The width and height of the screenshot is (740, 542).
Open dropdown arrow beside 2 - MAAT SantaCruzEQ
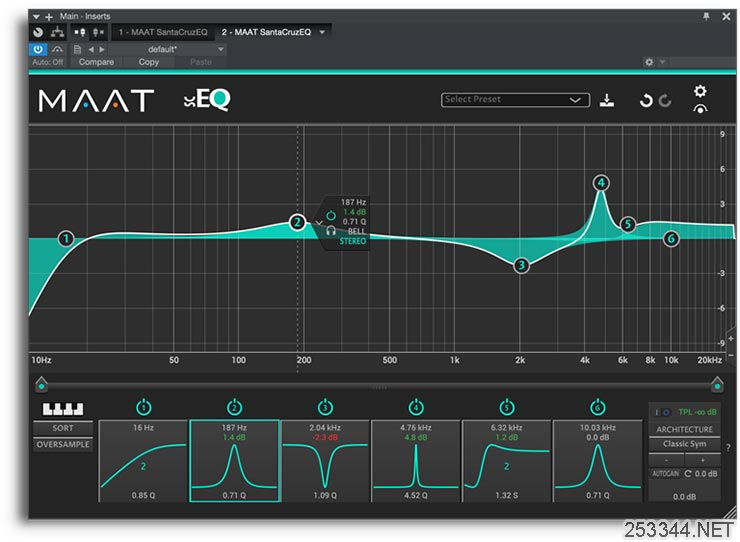322,32
